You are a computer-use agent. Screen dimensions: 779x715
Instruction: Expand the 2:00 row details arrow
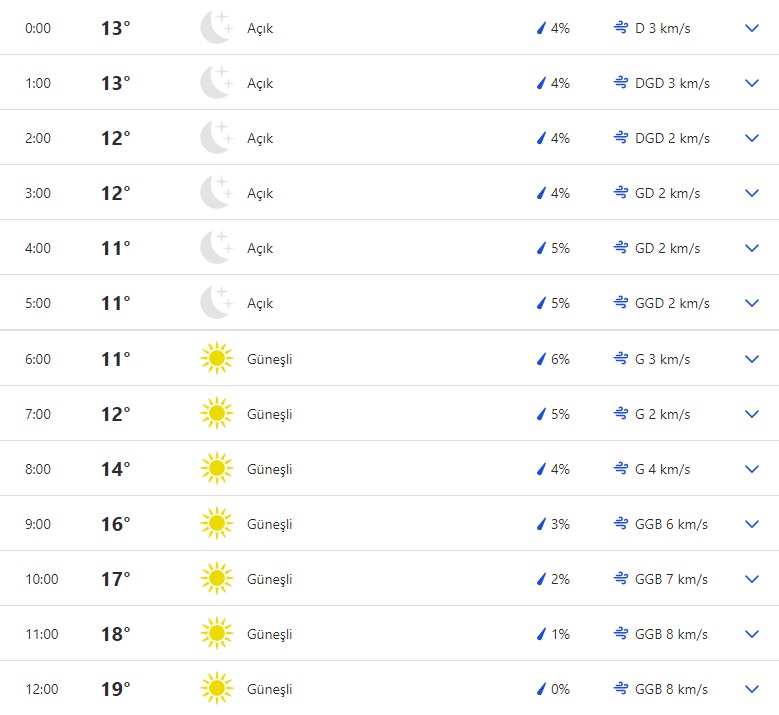752,138
